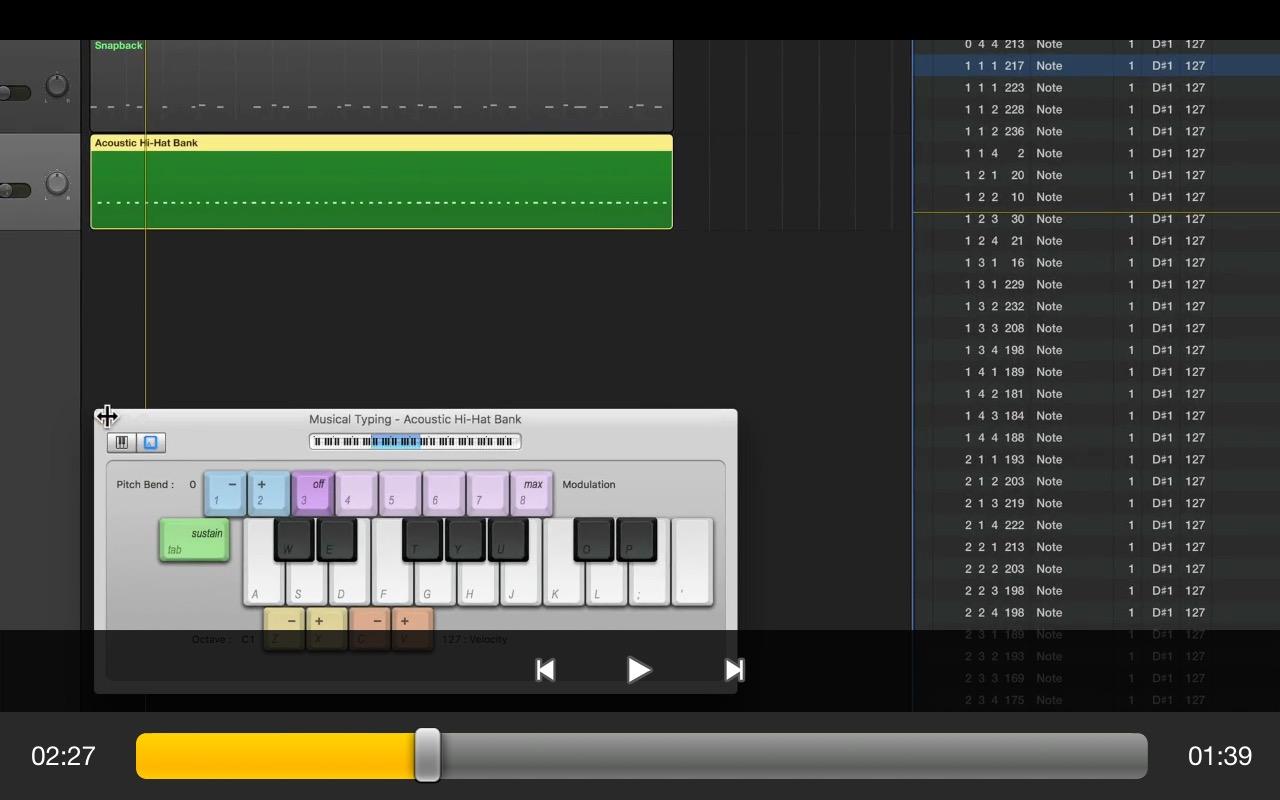Select the event at position 1 2 3 30
1280x800 pixels.
click(1096, 219)
